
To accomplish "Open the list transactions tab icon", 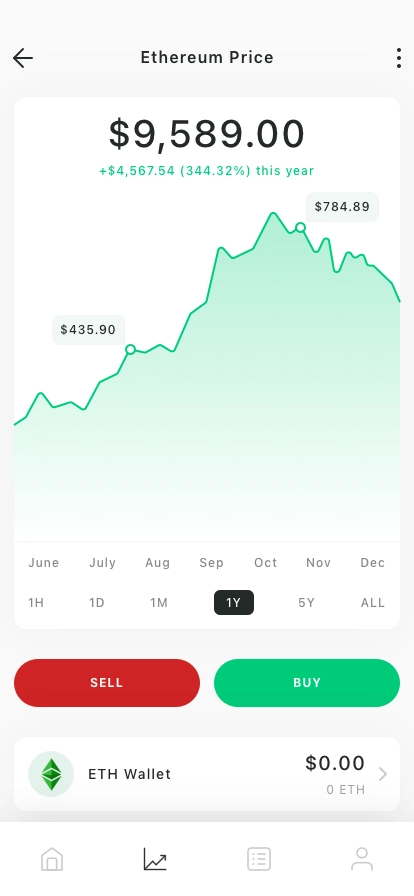I will [258, 859].
